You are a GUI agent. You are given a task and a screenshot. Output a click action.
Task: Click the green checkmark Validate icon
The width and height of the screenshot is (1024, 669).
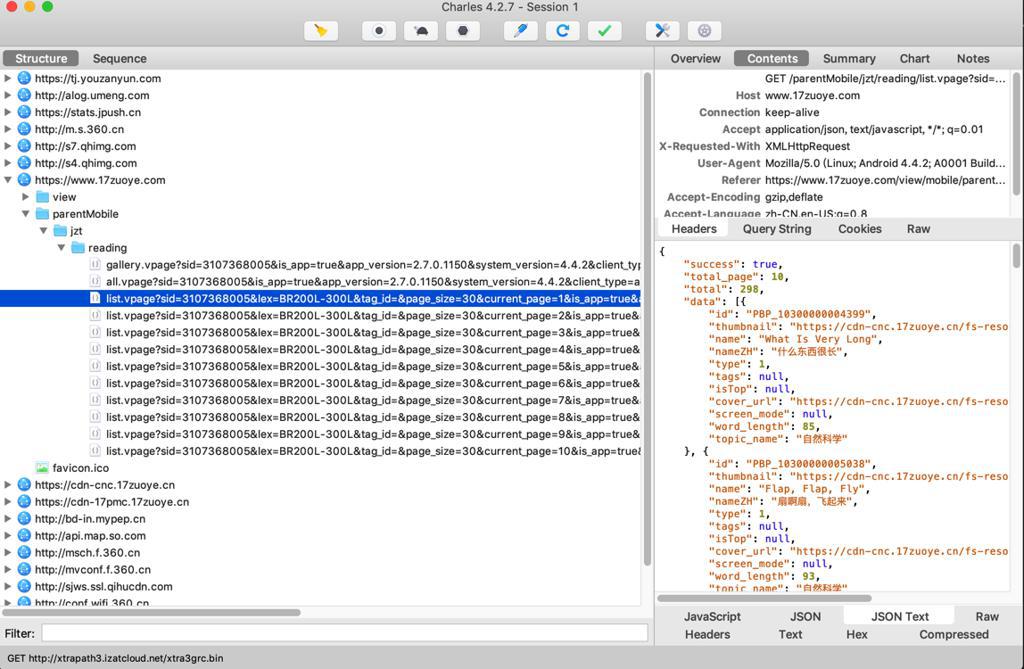pyautogui.click(x=604, y=31)
